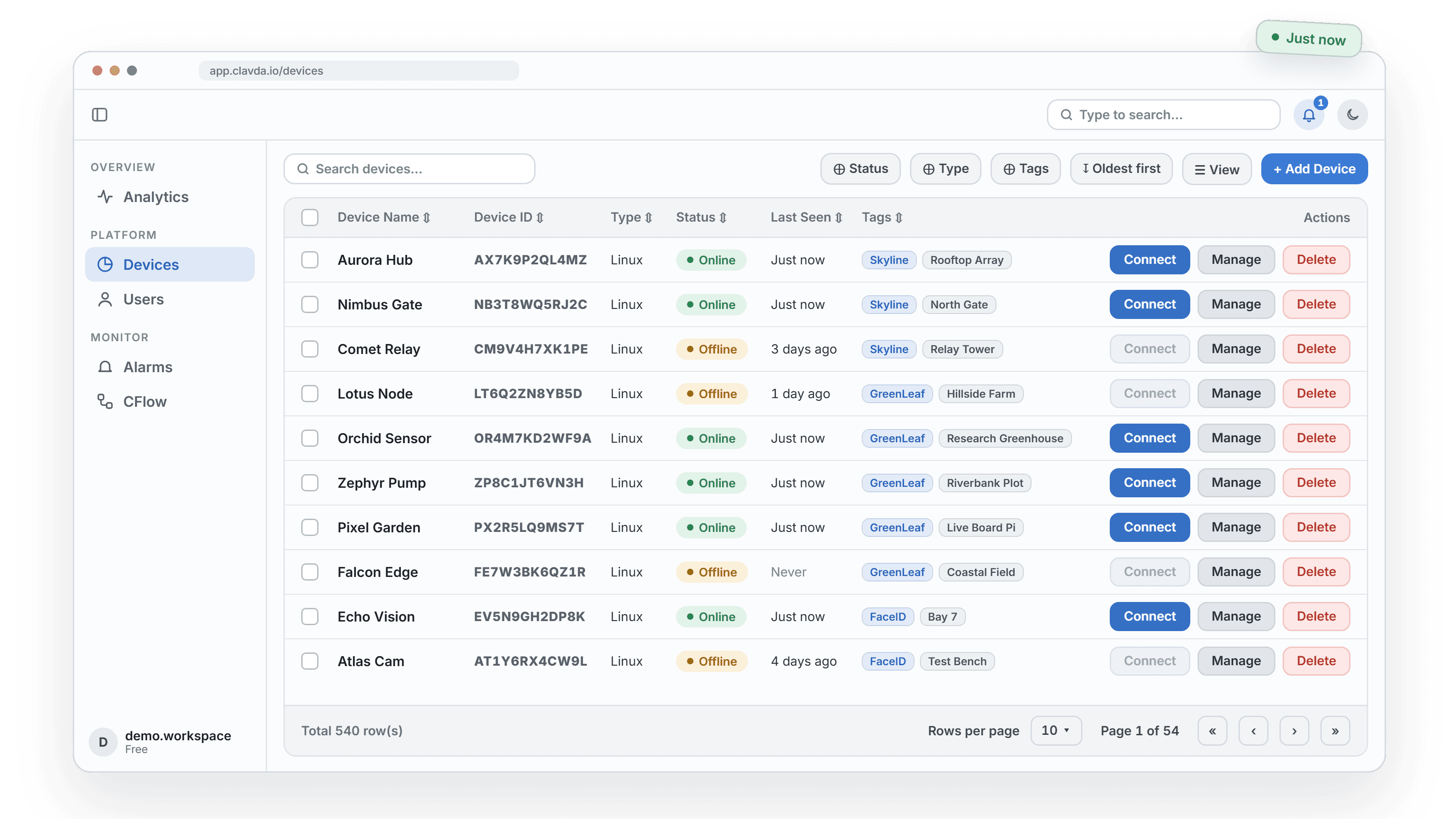Image resolution: width=1456 pixels, height=819 pixels.
Task: Open CFlow from the sidebar
Action: pos(170,402)
